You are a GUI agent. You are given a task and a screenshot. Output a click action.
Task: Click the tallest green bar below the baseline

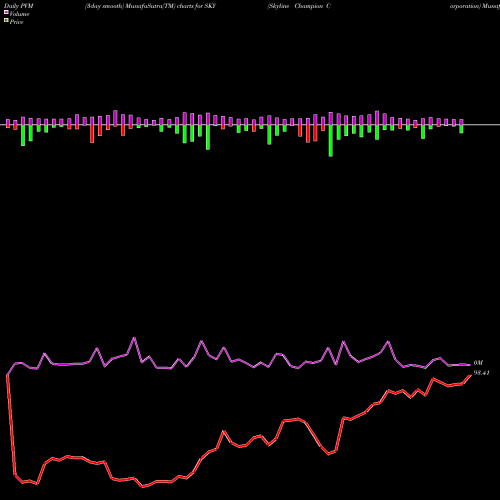pos(331,141)
